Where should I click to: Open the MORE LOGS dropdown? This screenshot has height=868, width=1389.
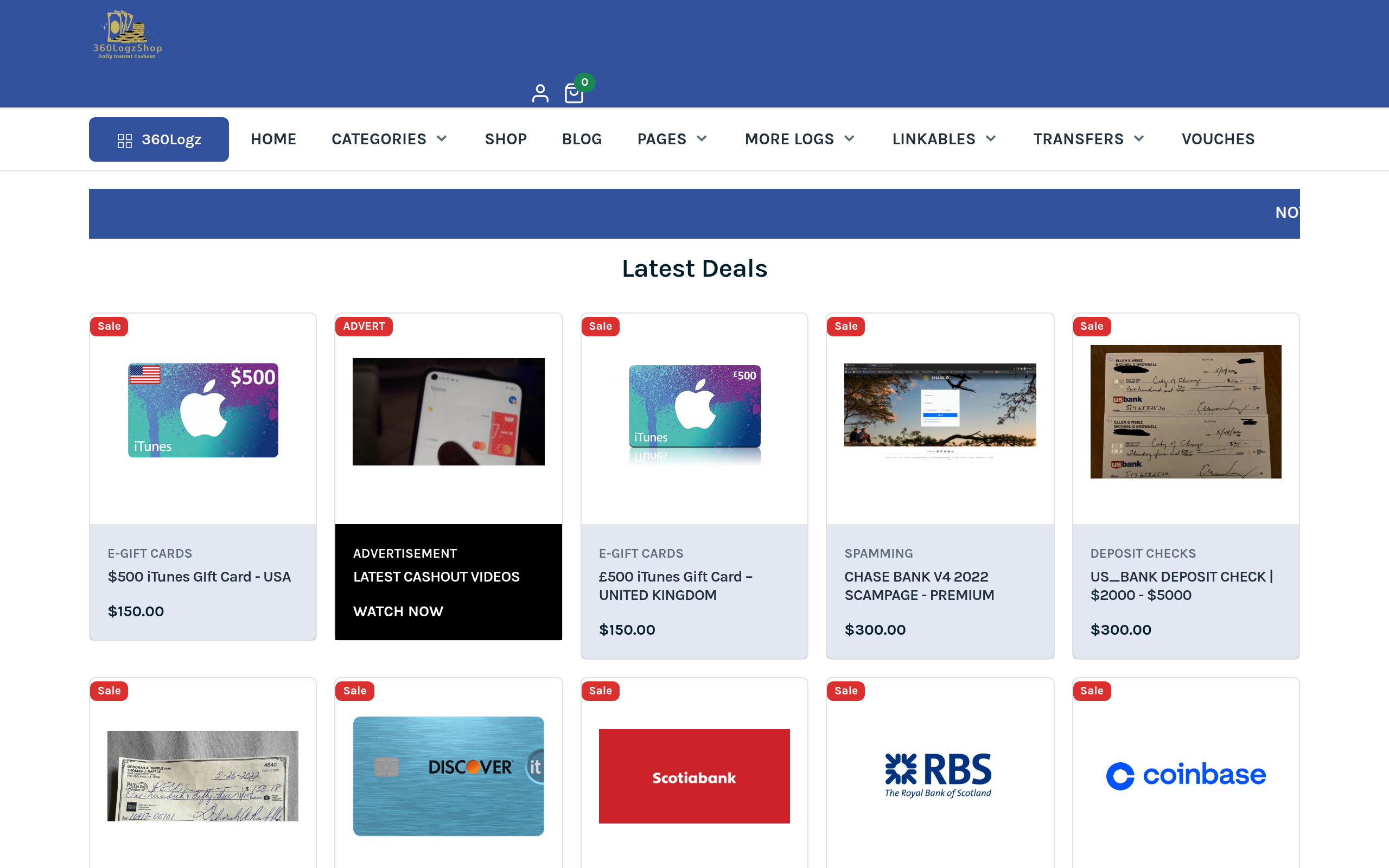[x=799, y=139]
